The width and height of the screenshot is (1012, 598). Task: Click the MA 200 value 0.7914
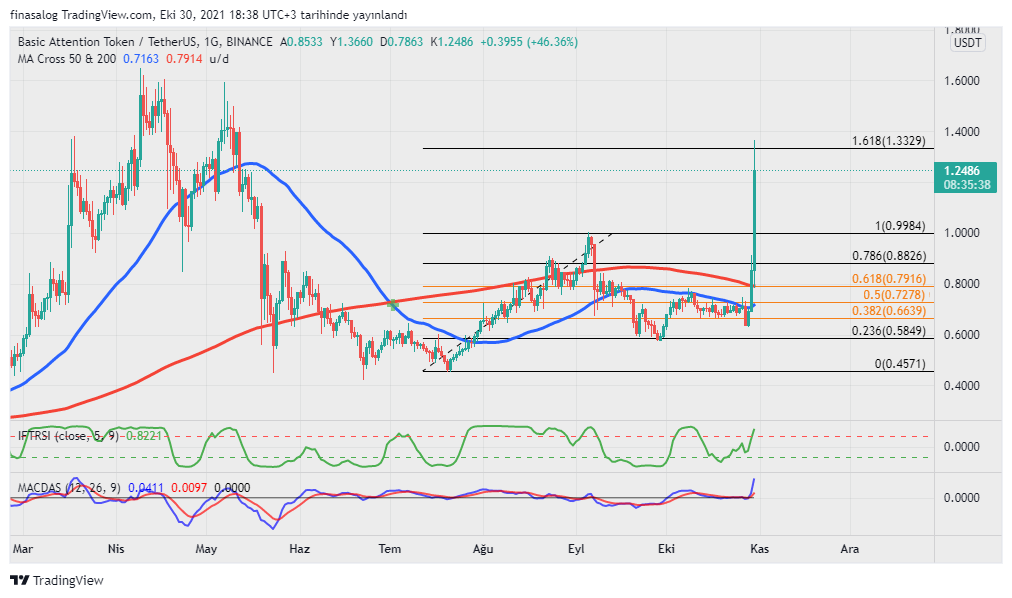coord(184,59)
